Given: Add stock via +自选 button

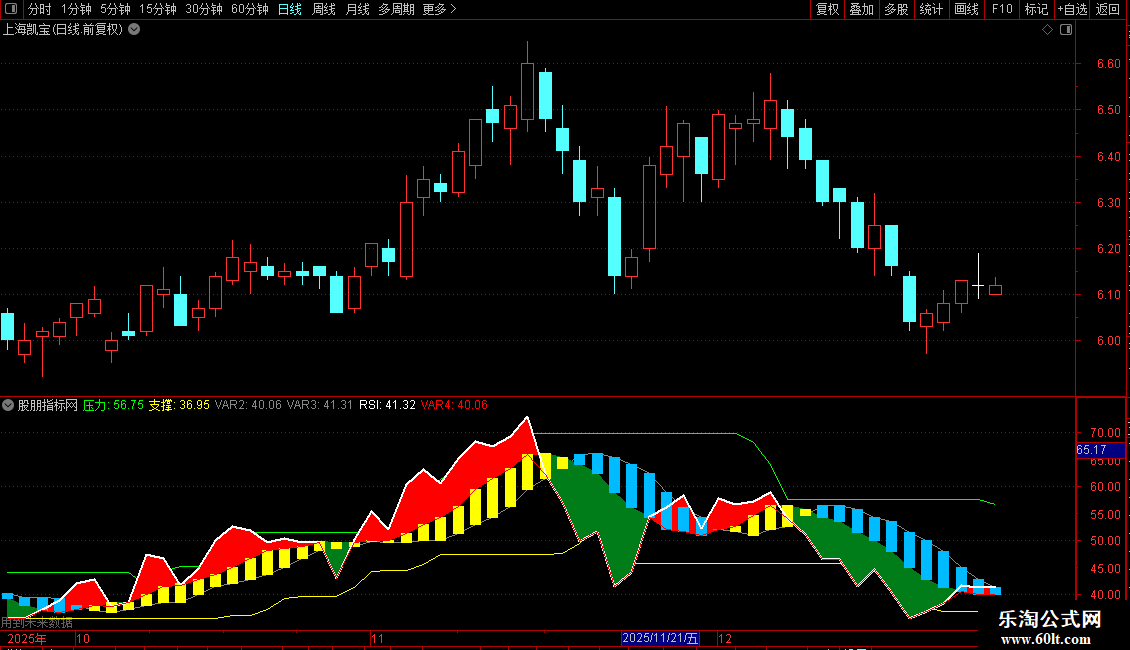Looking at the screenshot, I should 1072,9.
